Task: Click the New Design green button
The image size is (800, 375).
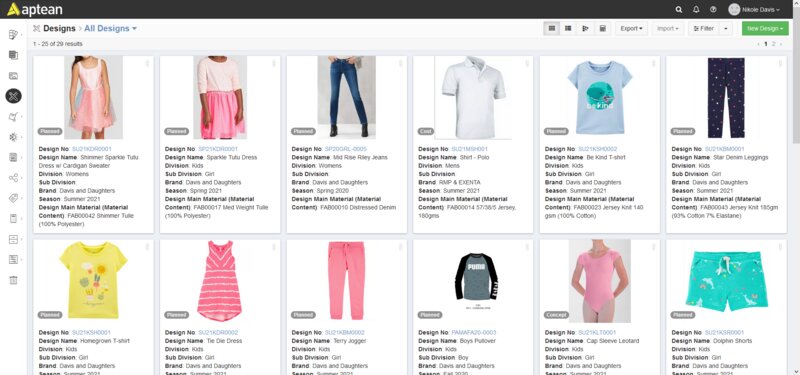Action: pyautogui.click(x=765, y=29)
